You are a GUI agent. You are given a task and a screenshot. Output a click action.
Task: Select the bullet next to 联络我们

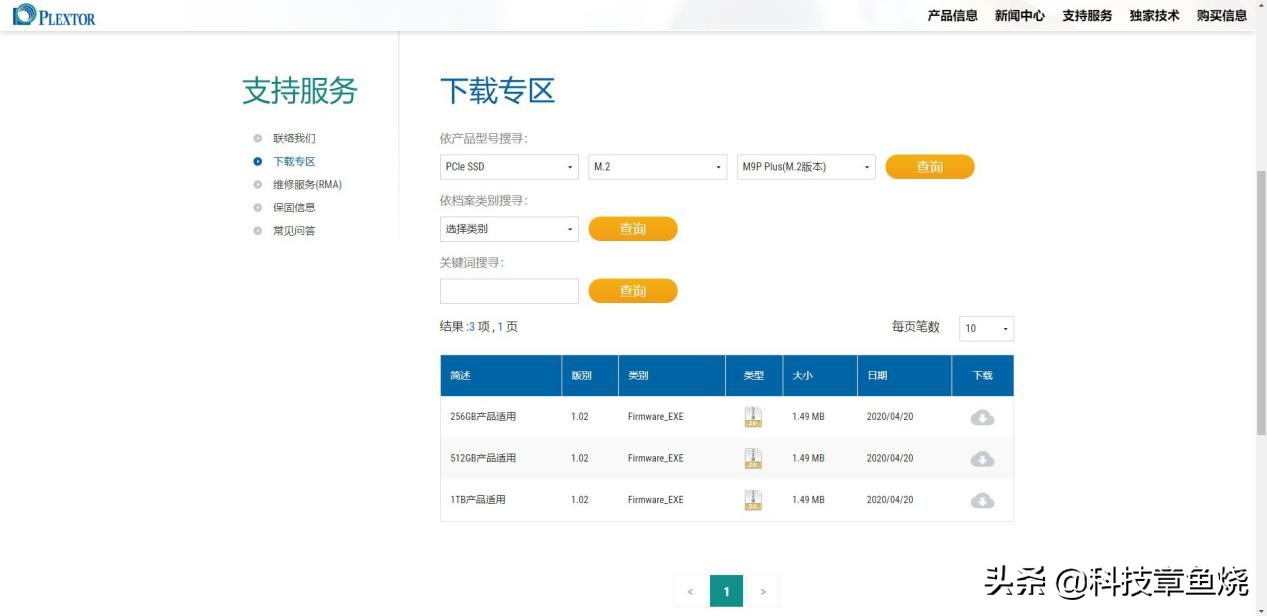click(260, 138)
